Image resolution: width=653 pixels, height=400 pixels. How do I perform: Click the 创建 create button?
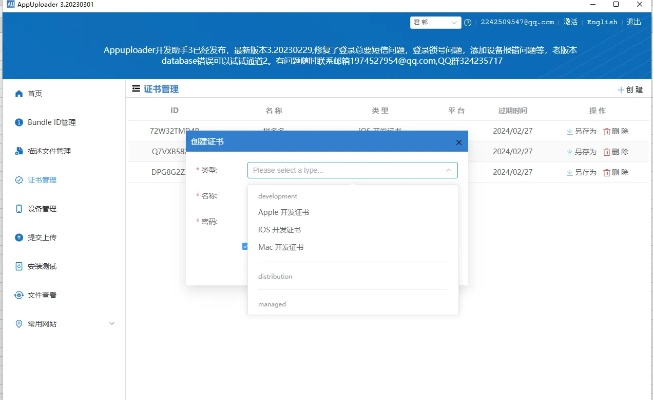(630, 89)
